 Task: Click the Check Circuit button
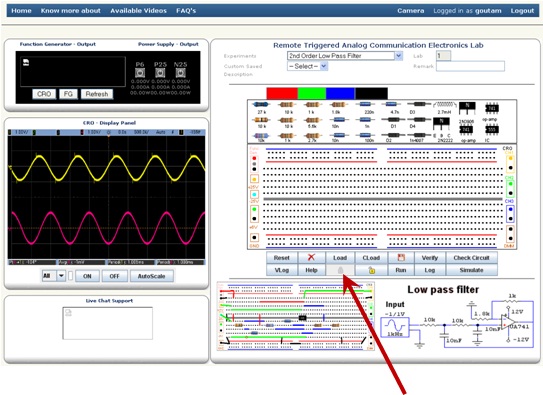(471, 258)
